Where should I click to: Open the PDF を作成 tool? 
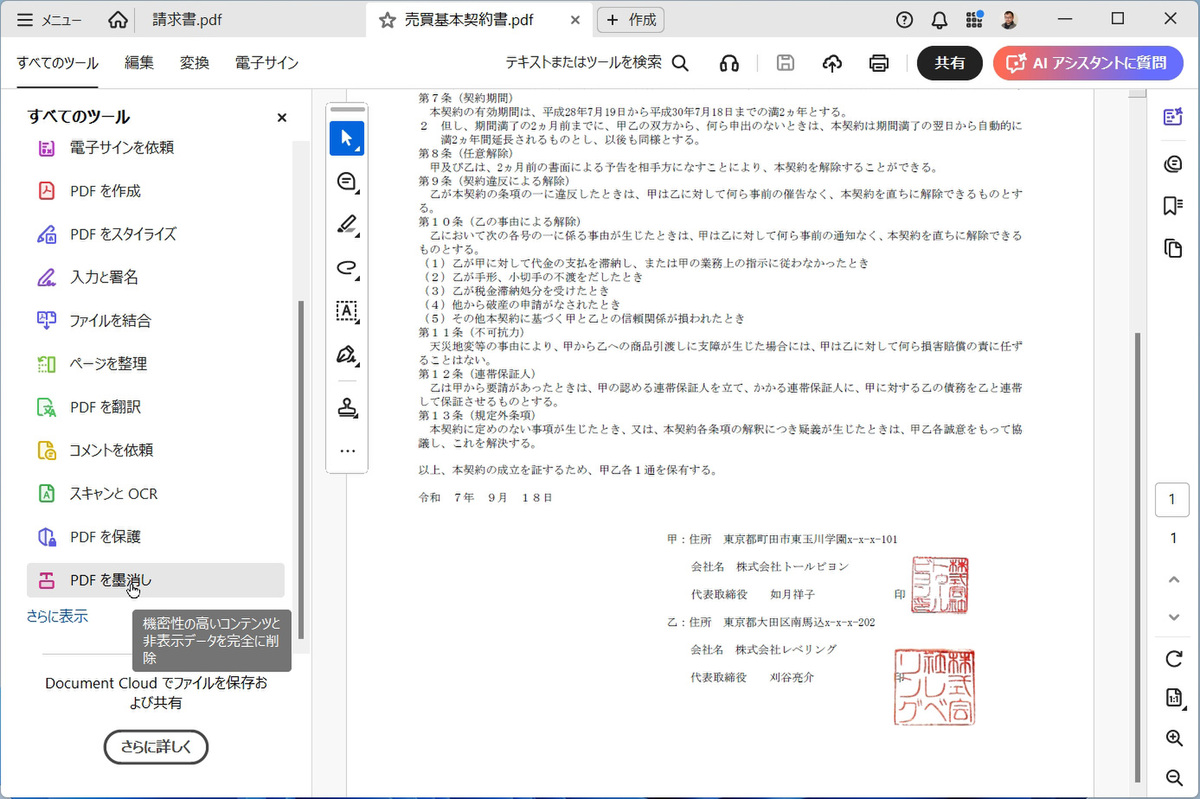pyautogui.click(x=155, y=190)
